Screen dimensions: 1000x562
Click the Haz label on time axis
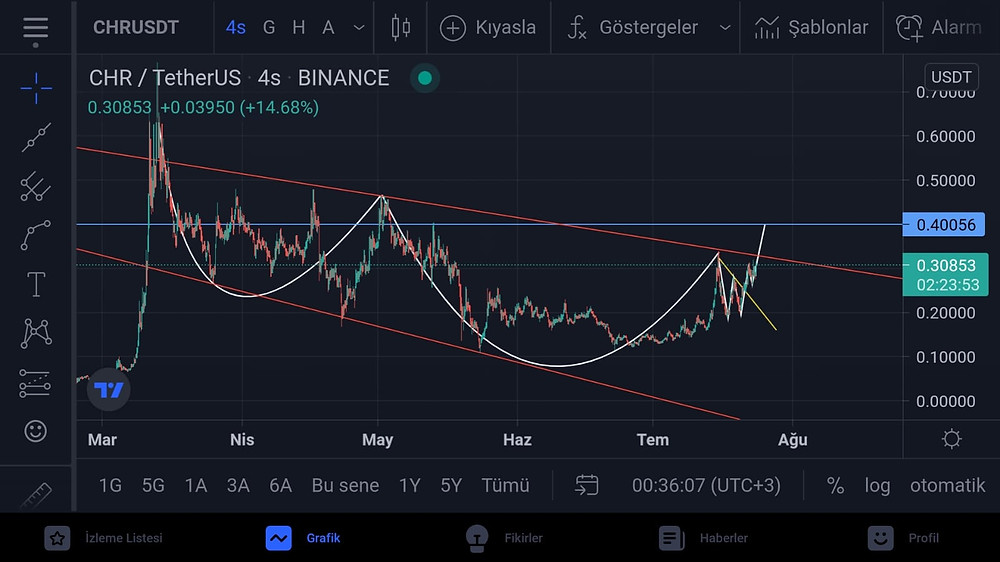pos(517,440)
